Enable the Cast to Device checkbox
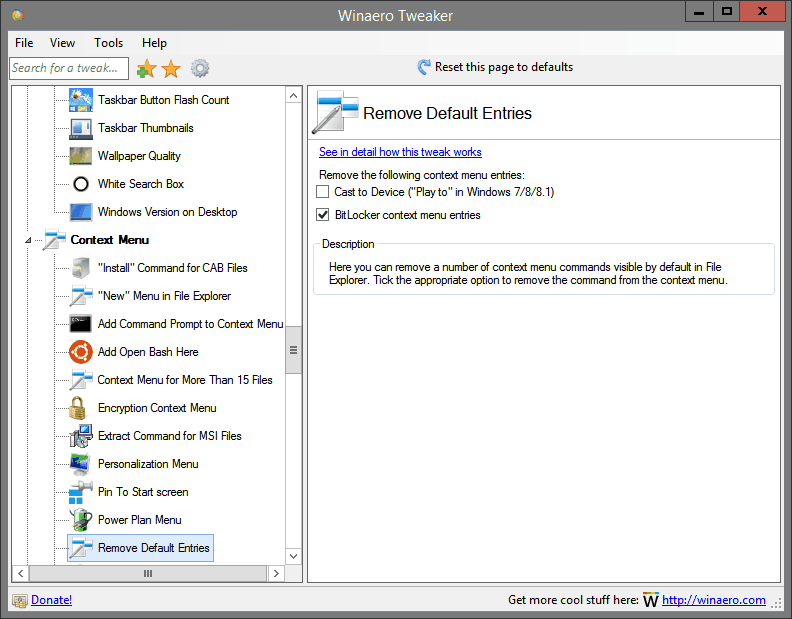The height and width of the screenshot is (619, 792). tap(322, 192)
